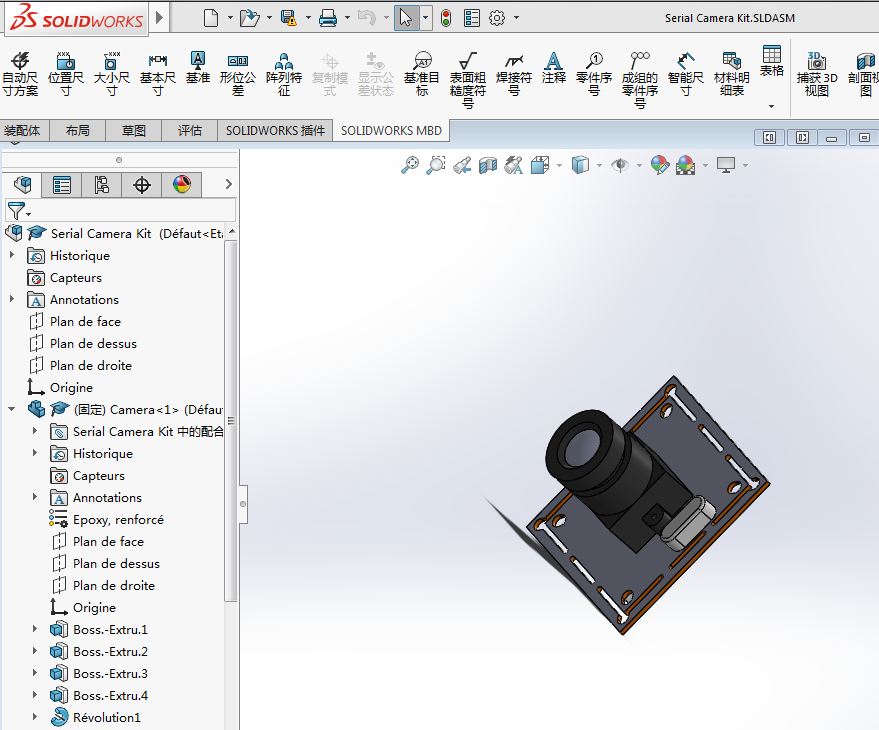Open the New document dropdown arrow
Image resolution: width=879 pixels, height=730 pixels.
(230, 18)
